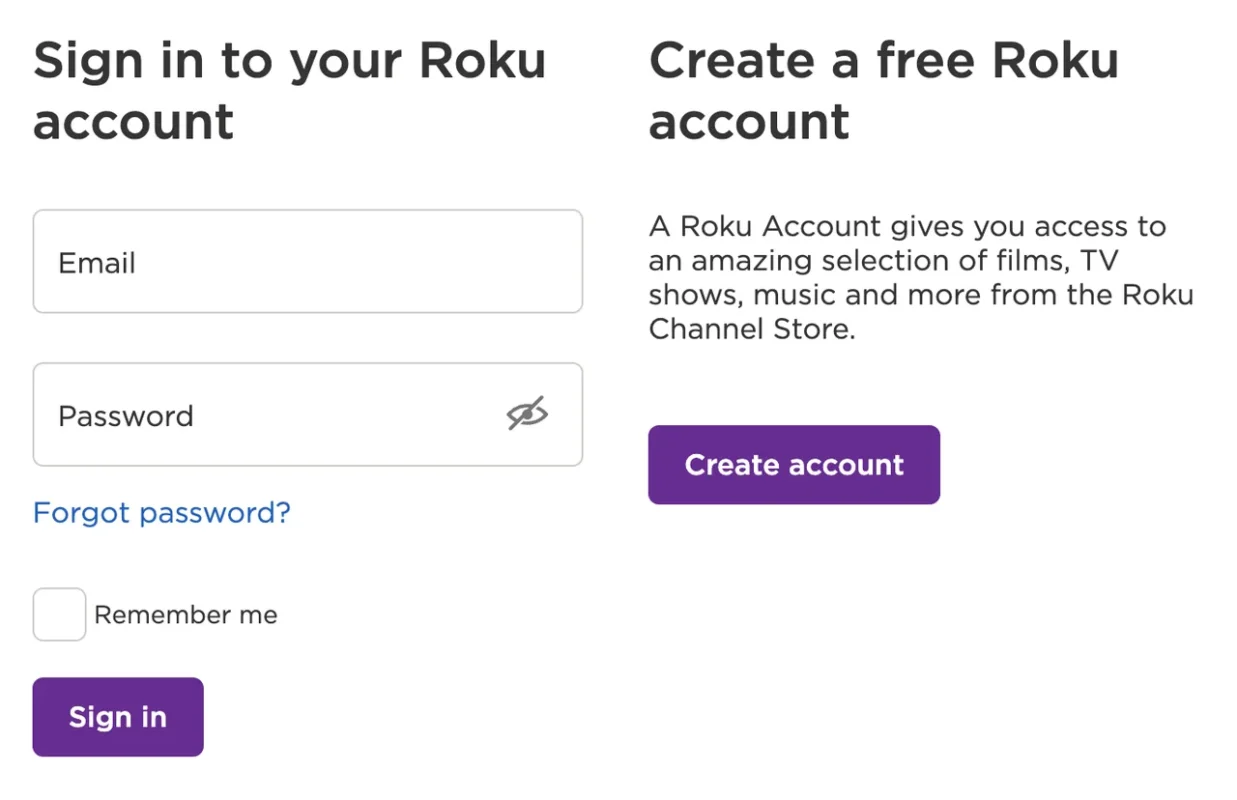Tick the Remember me checkbox
This screenshot has width=1237, height=800.
pyautogui.click(x=59, y=614)
